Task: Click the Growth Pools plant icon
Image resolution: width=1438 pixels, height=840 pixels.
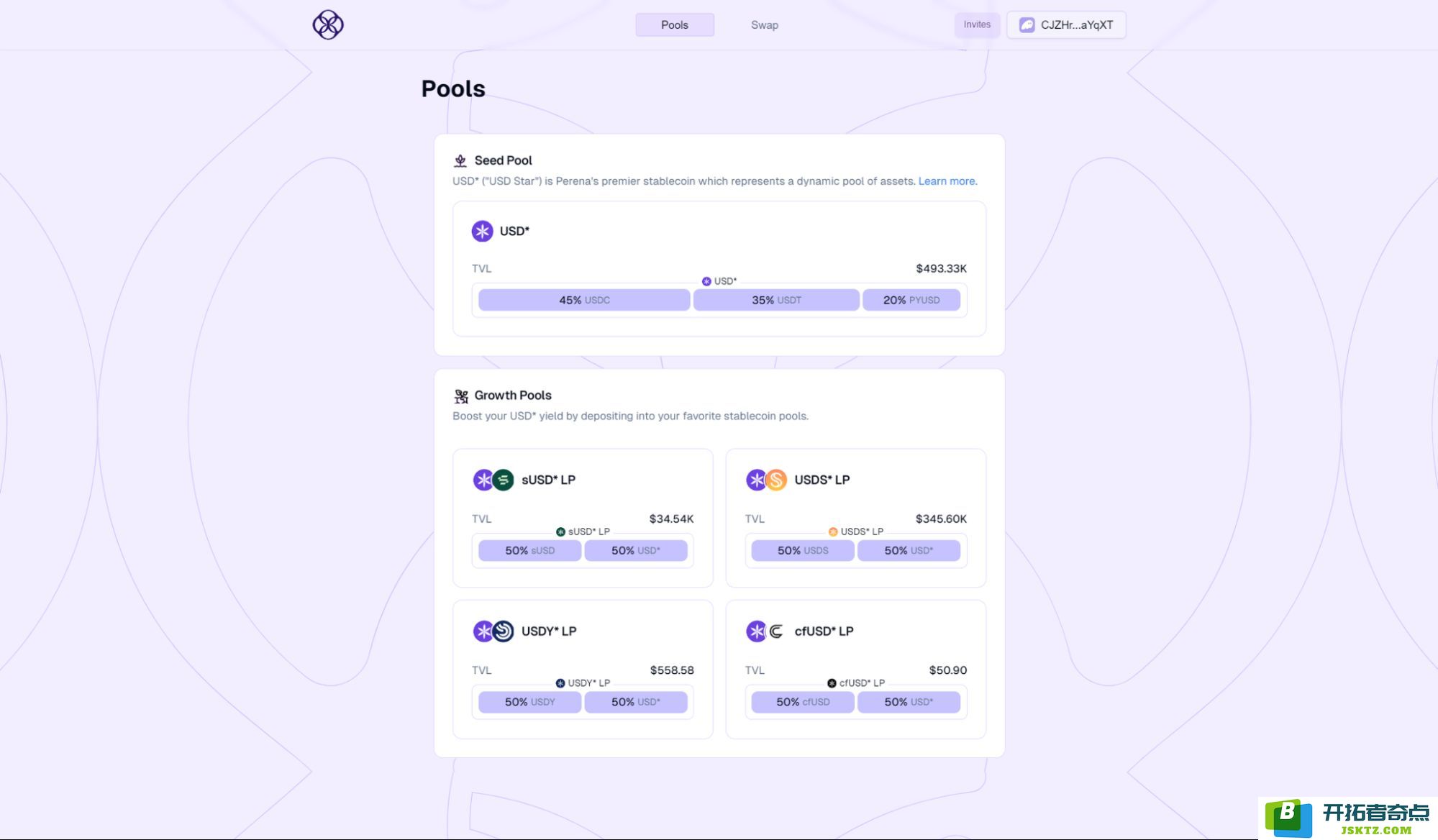Action: (461, 396)
